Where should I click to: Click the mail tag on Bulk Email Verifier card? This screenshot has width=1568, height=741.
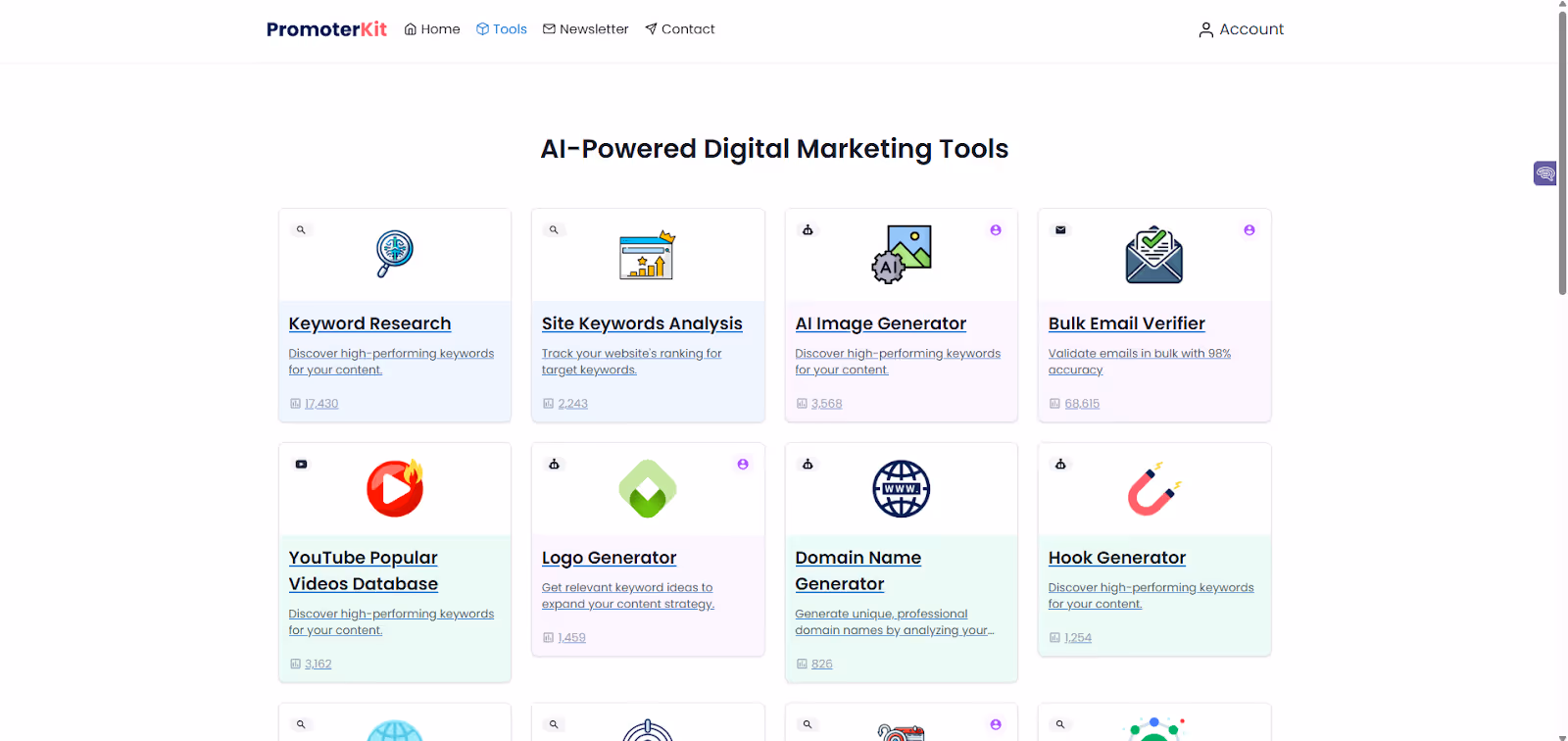tap(1060, 230)
